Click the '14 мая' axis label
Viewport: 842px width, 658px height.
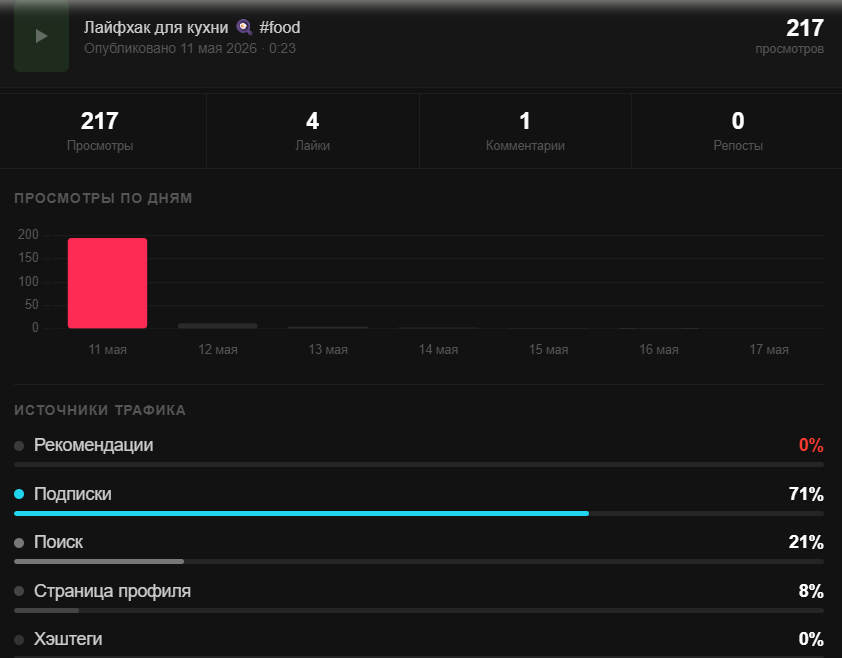point(438,350)
